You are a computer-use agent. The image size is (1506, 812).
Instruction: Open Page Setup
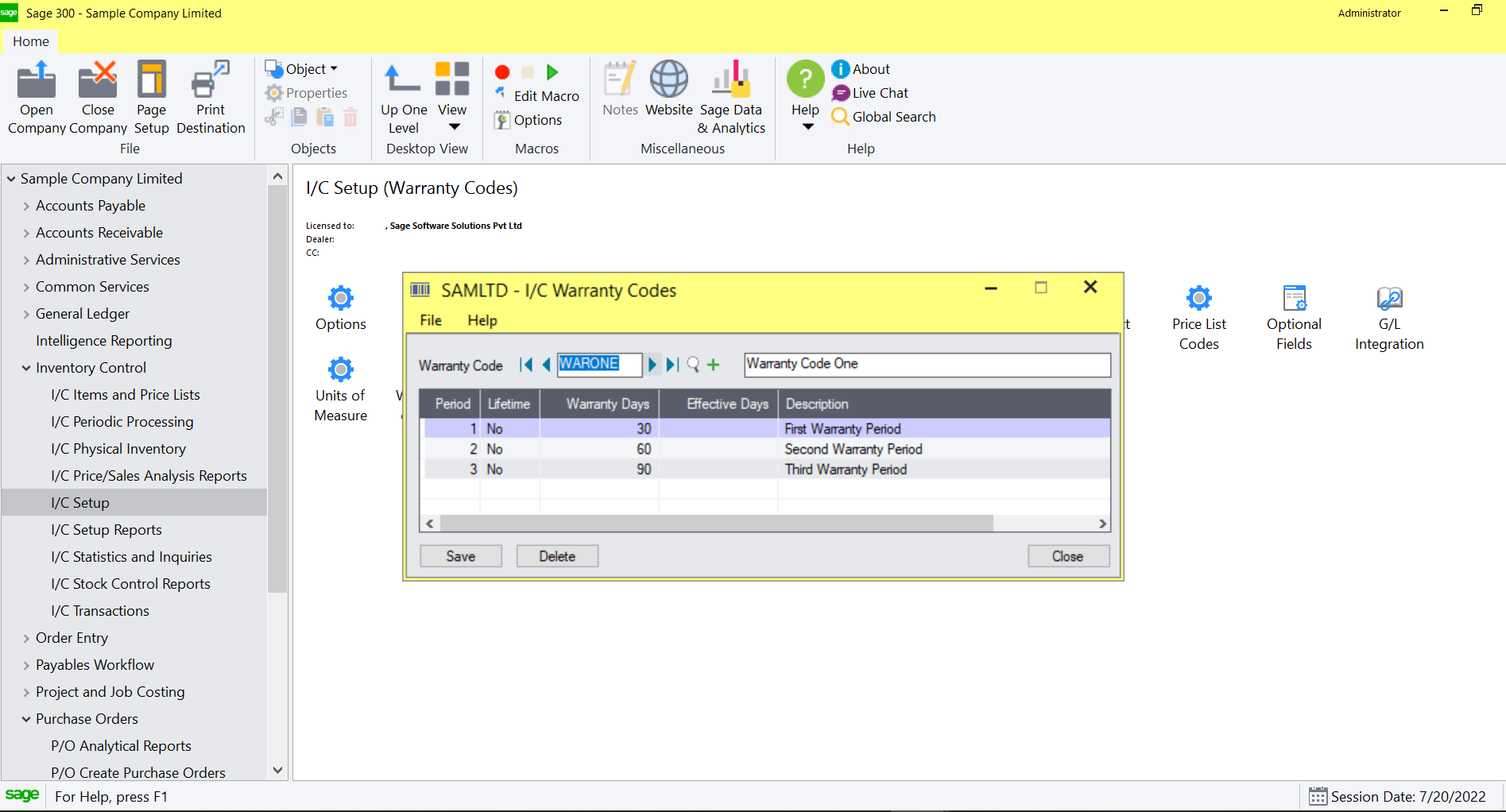click(x=151, y=95)
